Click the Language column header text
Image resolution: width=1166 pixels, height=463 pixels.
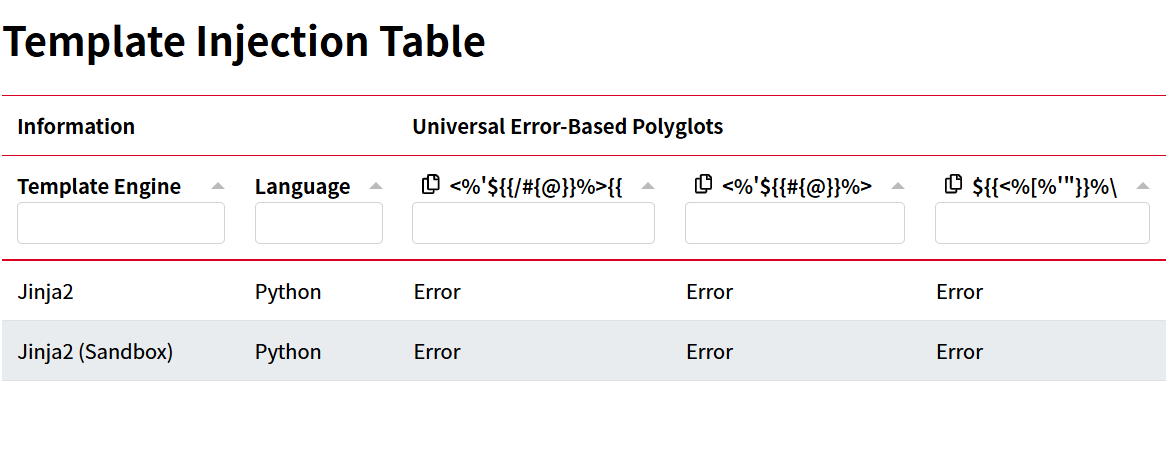point(303,187)
